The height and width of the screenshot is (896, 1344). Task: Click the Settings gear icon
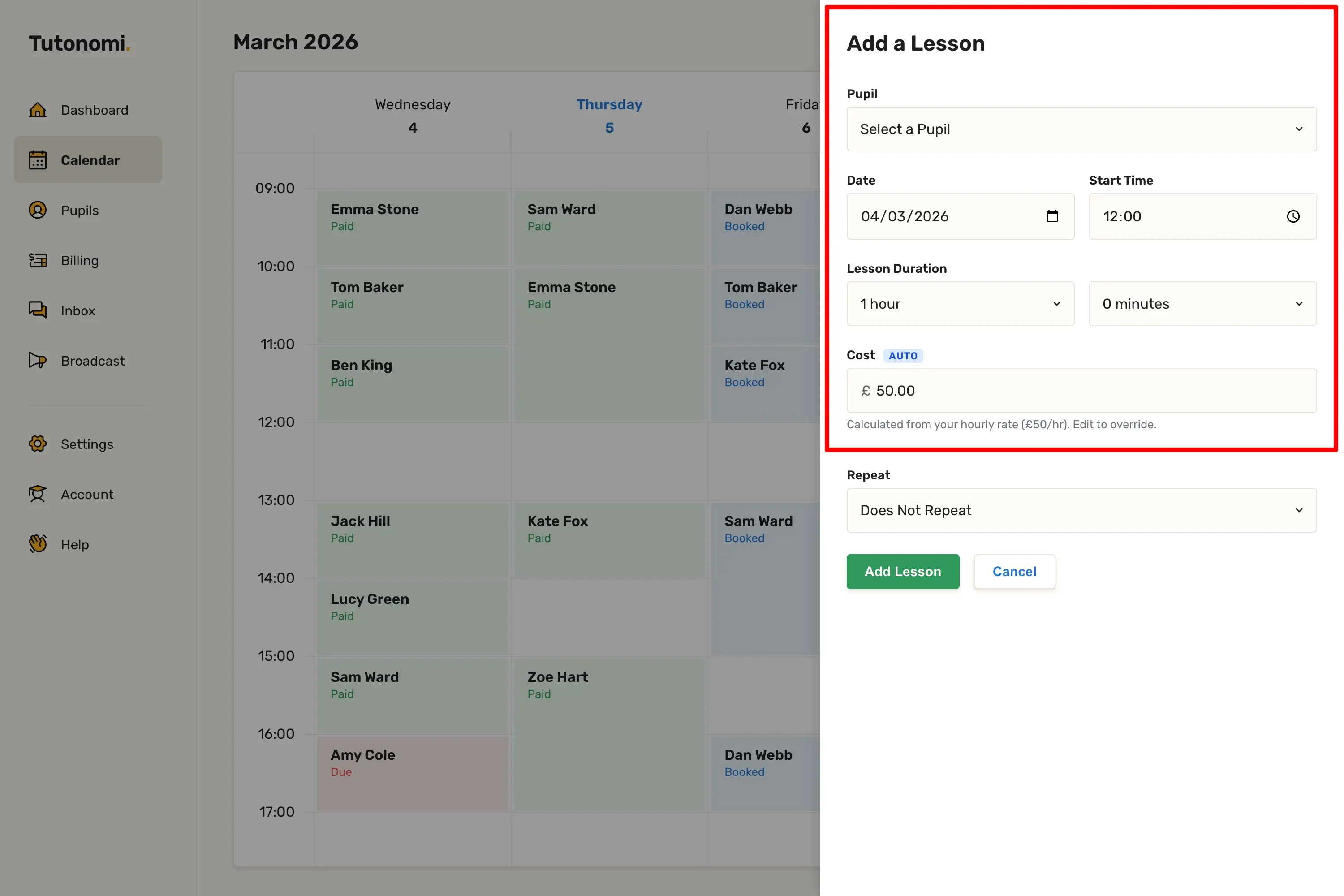coord(38,444)
